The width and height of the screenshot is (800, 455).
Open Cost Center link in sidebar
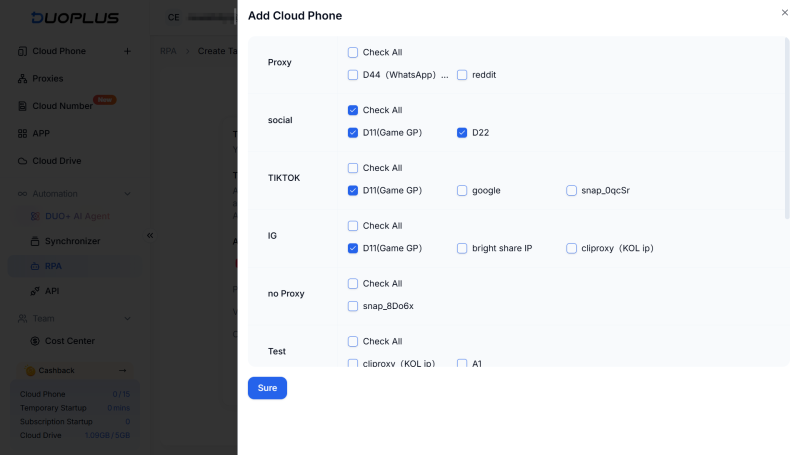click(69, 341)
